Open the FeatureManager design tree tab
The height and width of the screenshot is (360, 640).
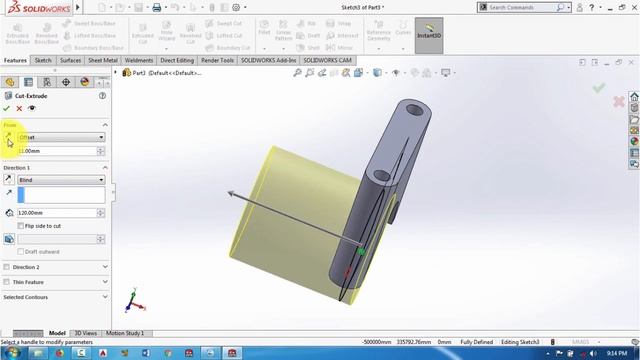[10, 82]
